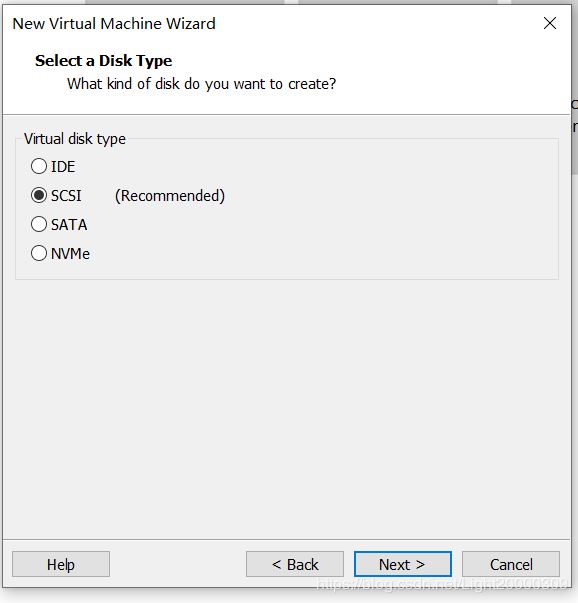Screen dimensions: 578x603
Task: Proceed with the Next > button
Action: (403, 564)
